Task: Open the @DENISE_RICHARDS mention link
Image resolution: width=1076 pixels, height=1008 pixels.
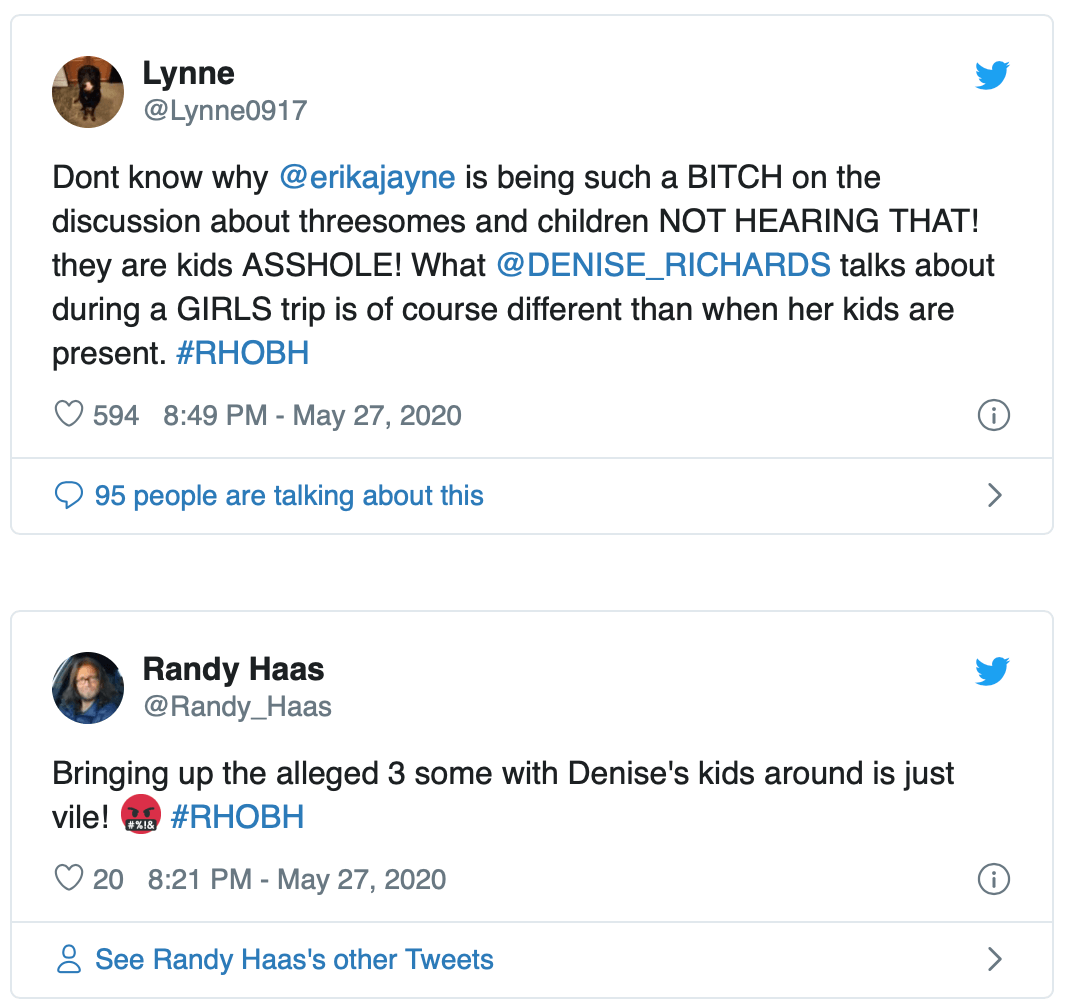Action: tap(663, 266)
